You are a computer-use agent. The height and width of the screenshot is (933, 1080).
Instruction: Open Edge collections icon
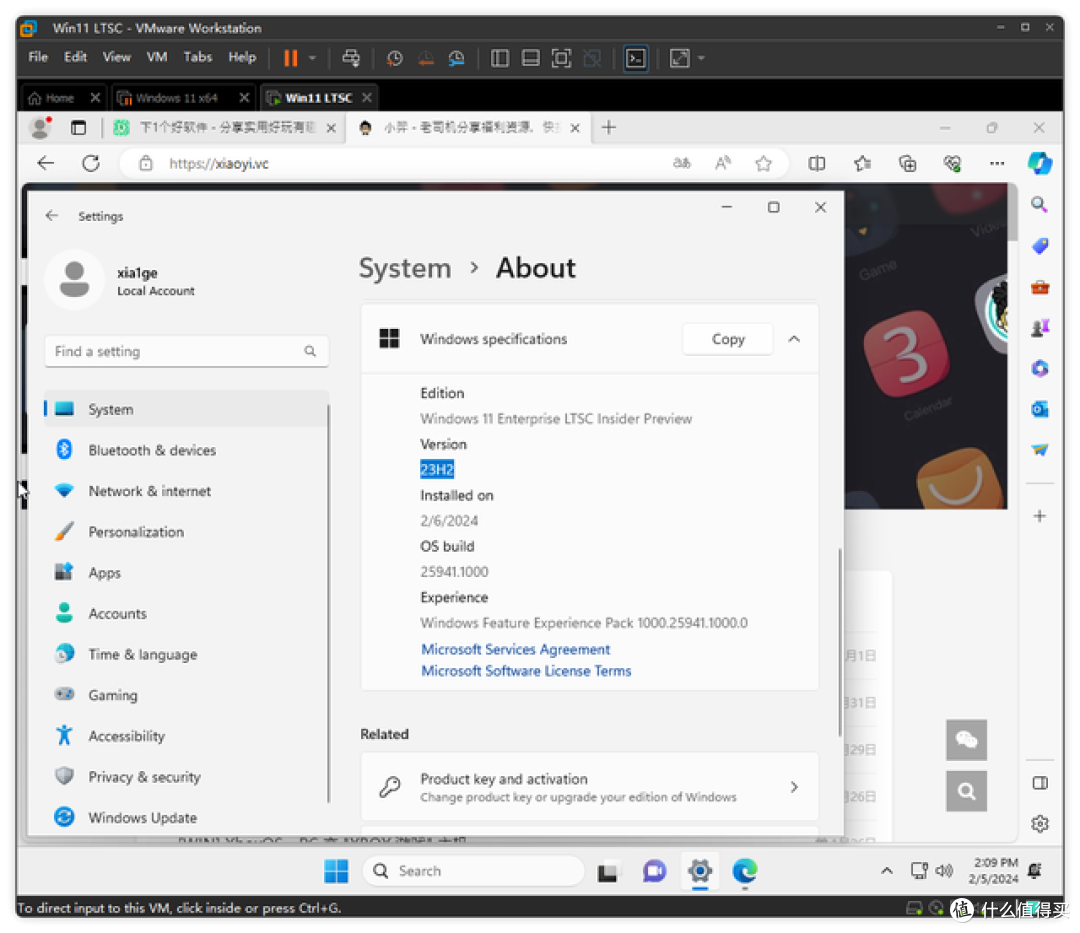pos(907,164)
